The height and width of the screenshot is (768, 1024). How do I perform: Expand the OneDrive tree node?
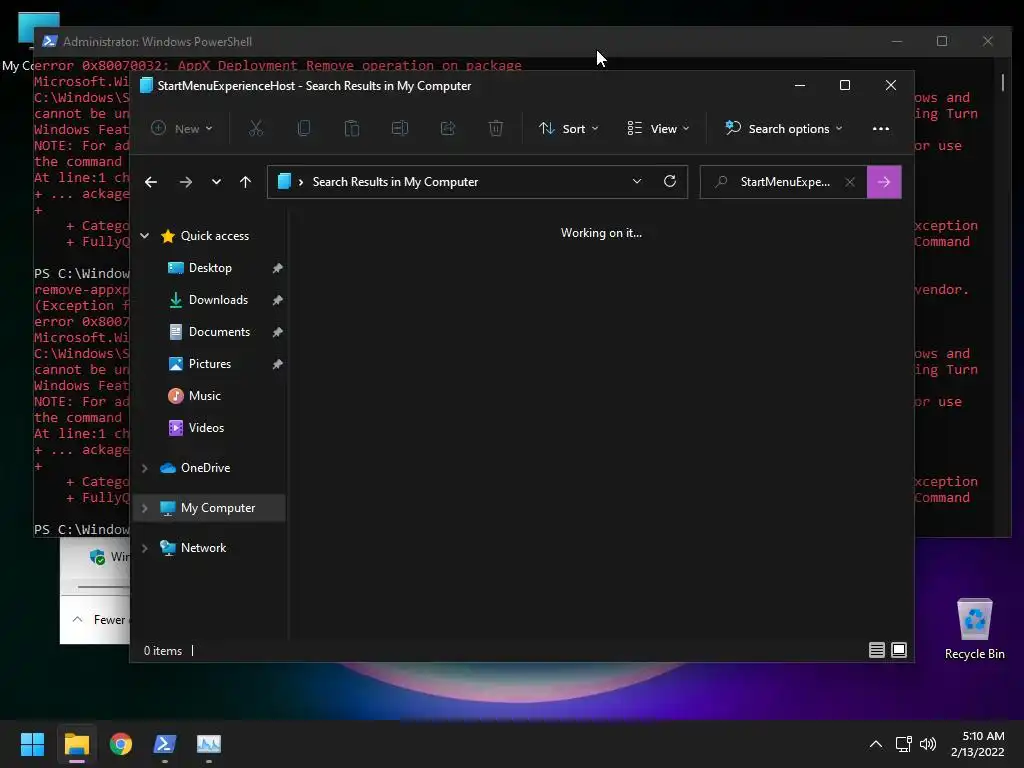pyautogui.click(x=145, y=468)
